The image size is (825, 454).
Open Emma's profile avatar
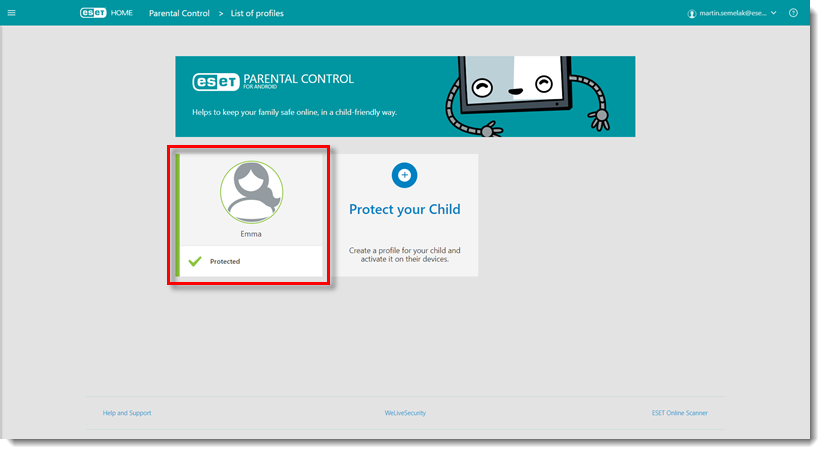pos(251,191)
